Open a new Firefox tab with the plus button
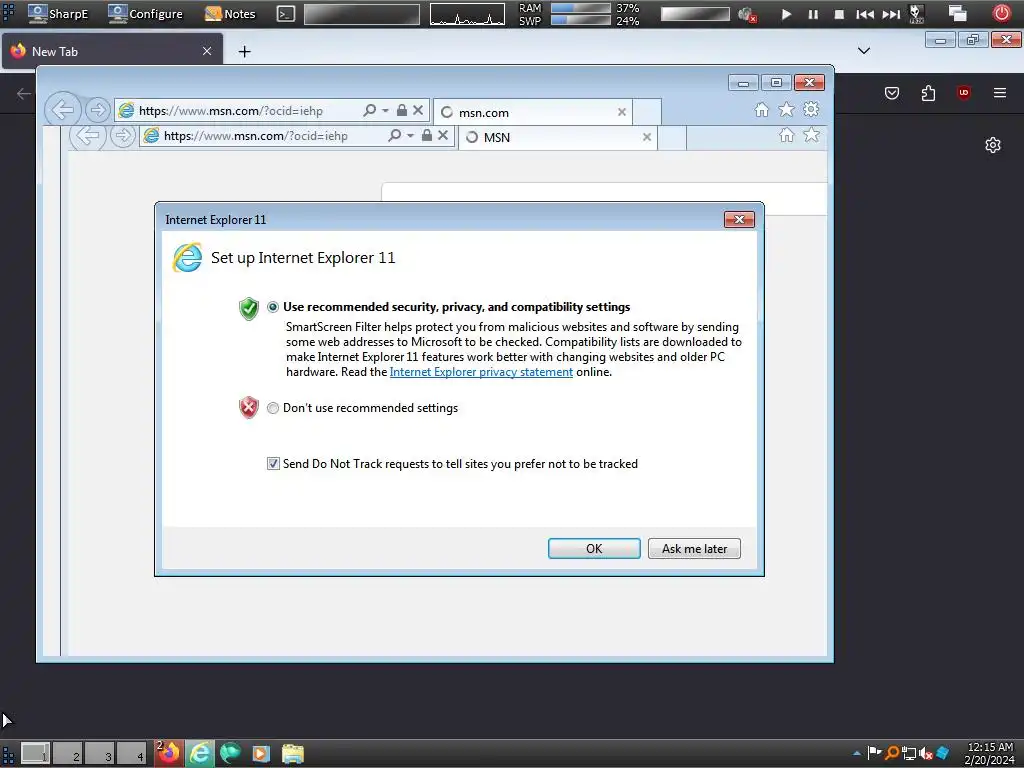The image size is (1024, 768). 244,52
